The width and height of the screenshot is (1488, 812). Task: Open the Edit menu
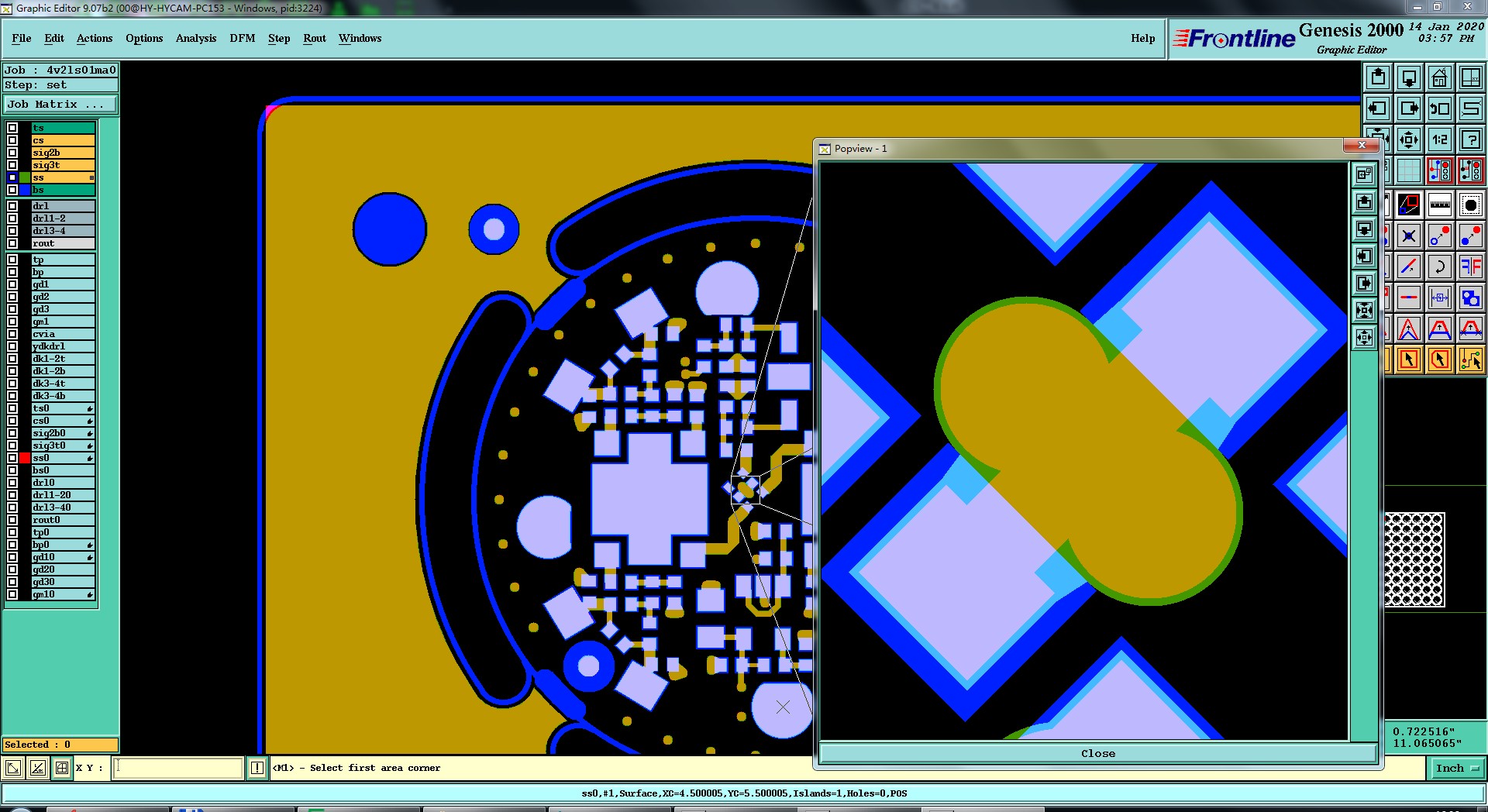pyautogui.click(x=54, y=38)
